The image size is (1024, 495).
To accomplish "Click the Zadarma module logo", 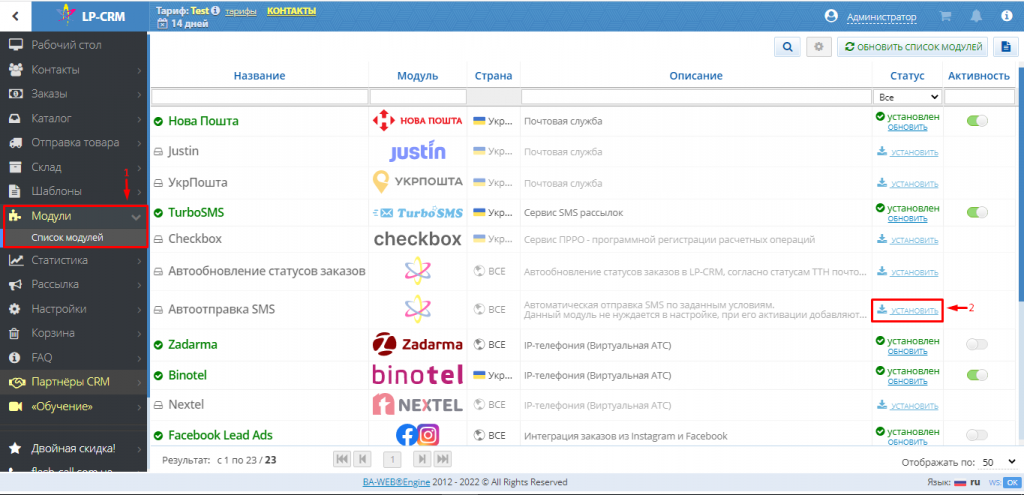I will [417, 344].
